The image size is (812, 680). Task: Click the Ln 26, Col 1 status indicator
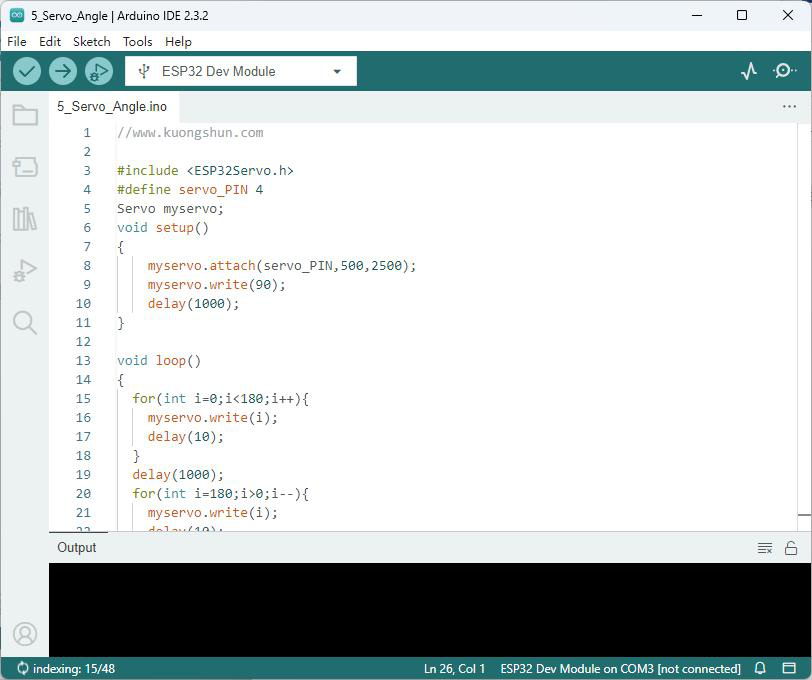454,669
